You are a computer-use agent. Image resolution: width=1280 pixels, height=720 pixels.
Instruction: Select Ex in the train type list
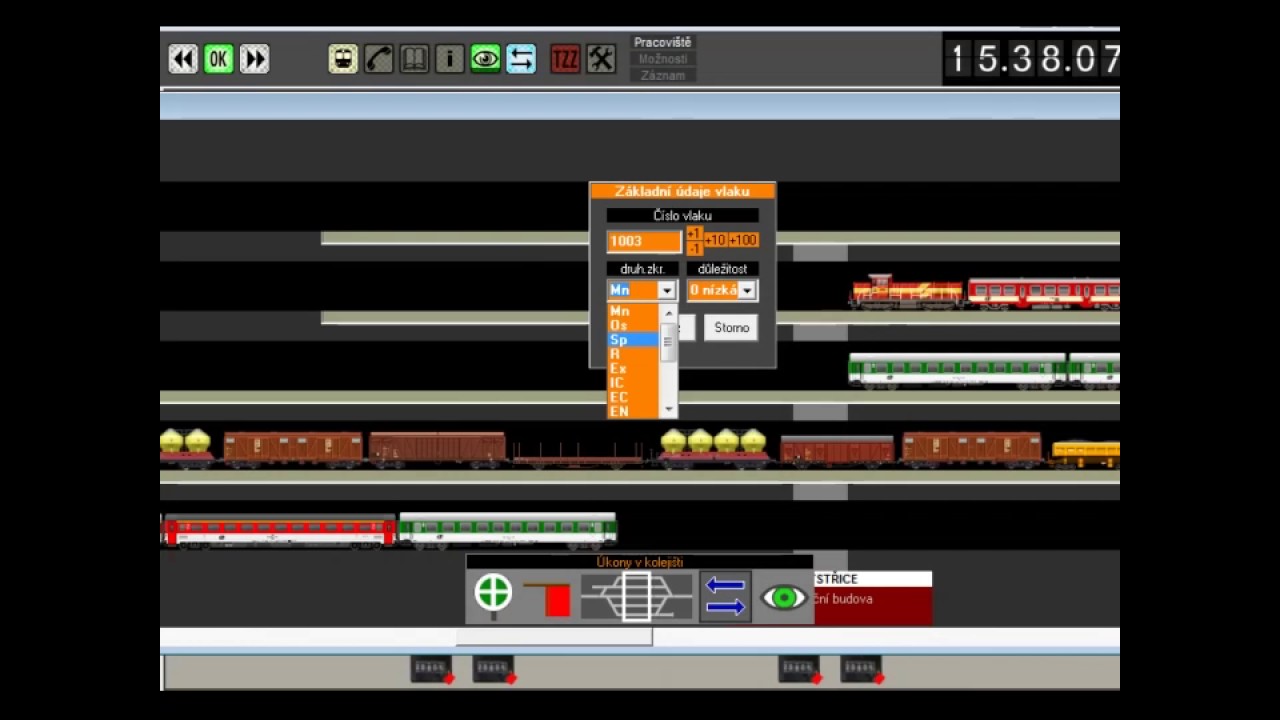point(633,368)
